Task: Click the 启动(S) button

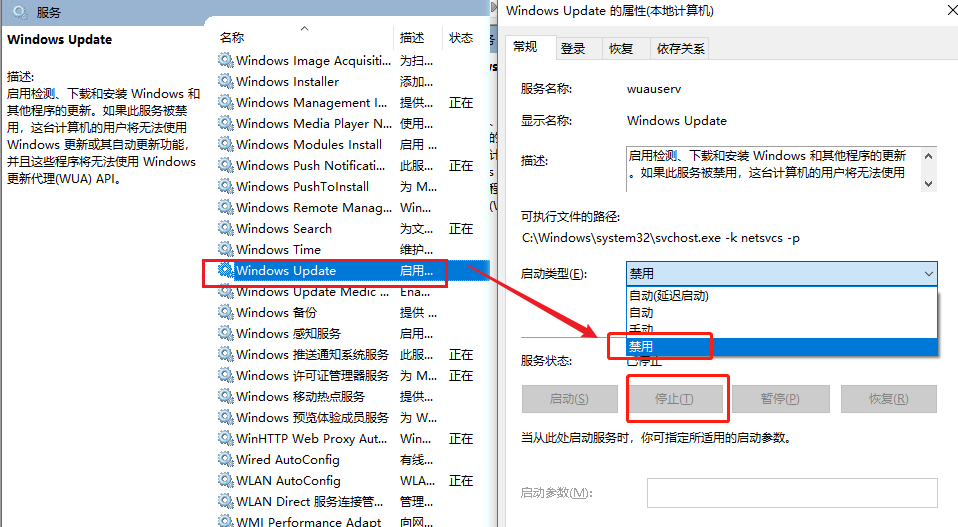Action: point(569,399)
